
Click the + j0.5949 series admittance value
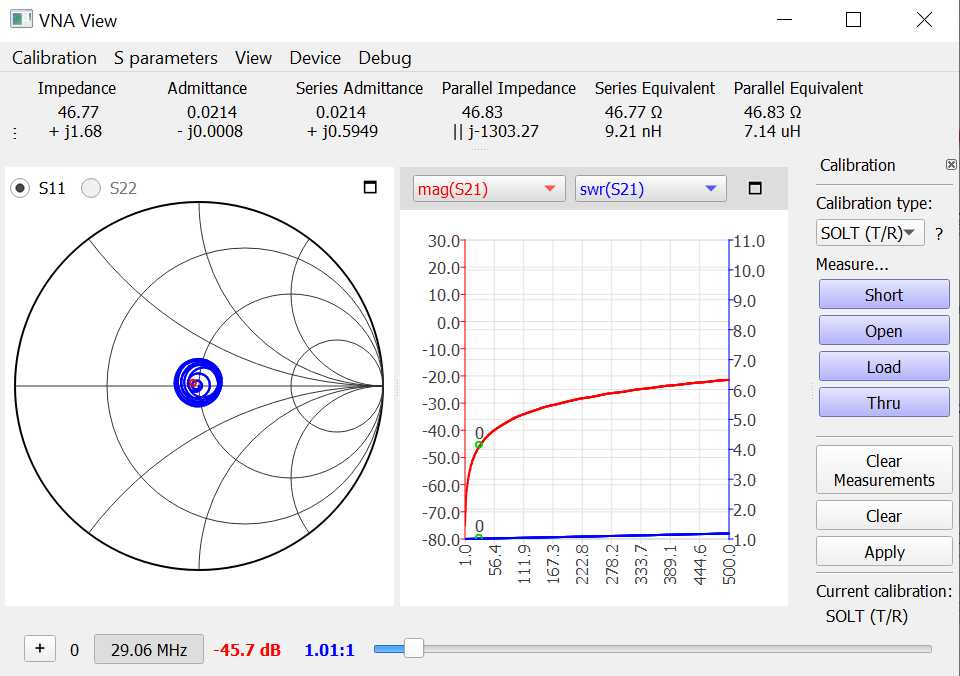pos(342,131)
